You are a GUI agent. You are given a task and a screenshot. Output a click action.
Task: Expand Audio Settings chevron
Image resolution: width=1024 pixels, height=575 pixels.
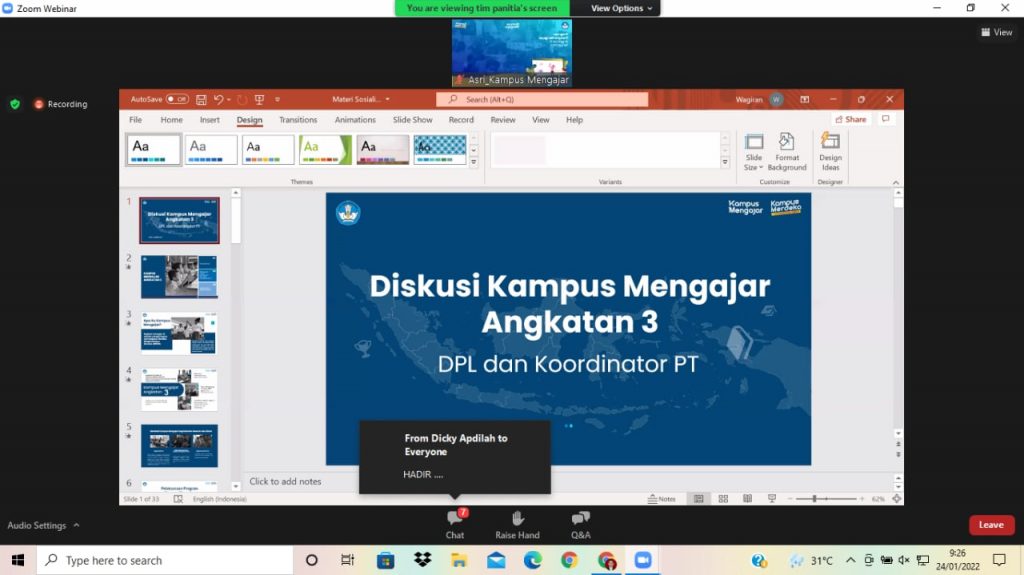pos(76,525)
